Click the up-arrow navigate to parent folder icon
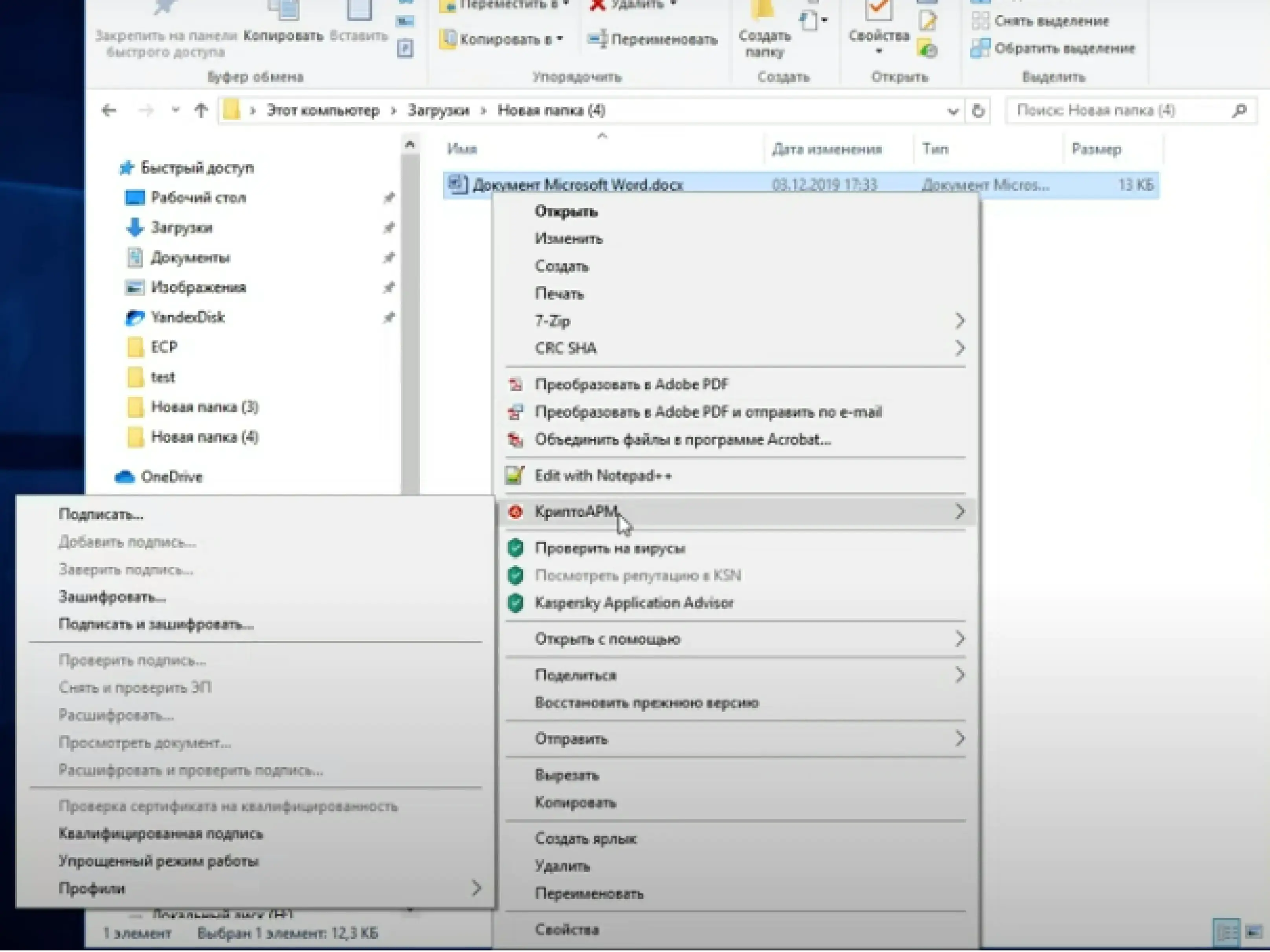The width and height of the screenshot is (1270, 952). [x=201, y=110]
